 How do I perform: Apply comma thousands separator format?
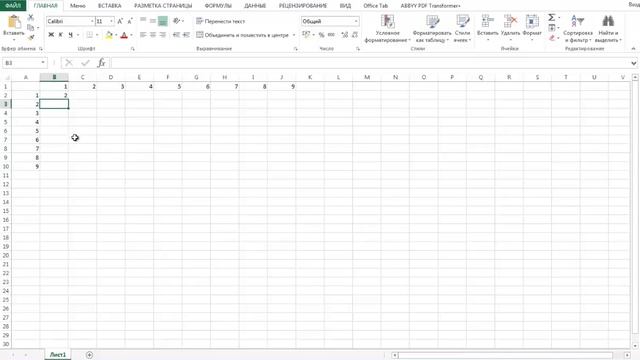click(331, 35)
